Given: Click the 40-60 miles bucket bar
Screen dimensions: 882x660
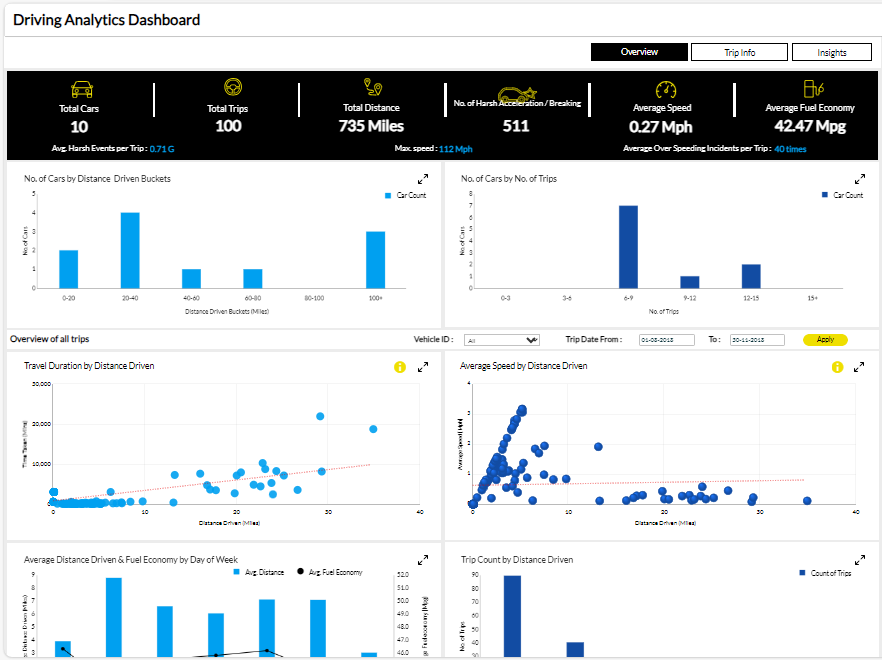Looking at the screenshot, I should pos(191,279).
